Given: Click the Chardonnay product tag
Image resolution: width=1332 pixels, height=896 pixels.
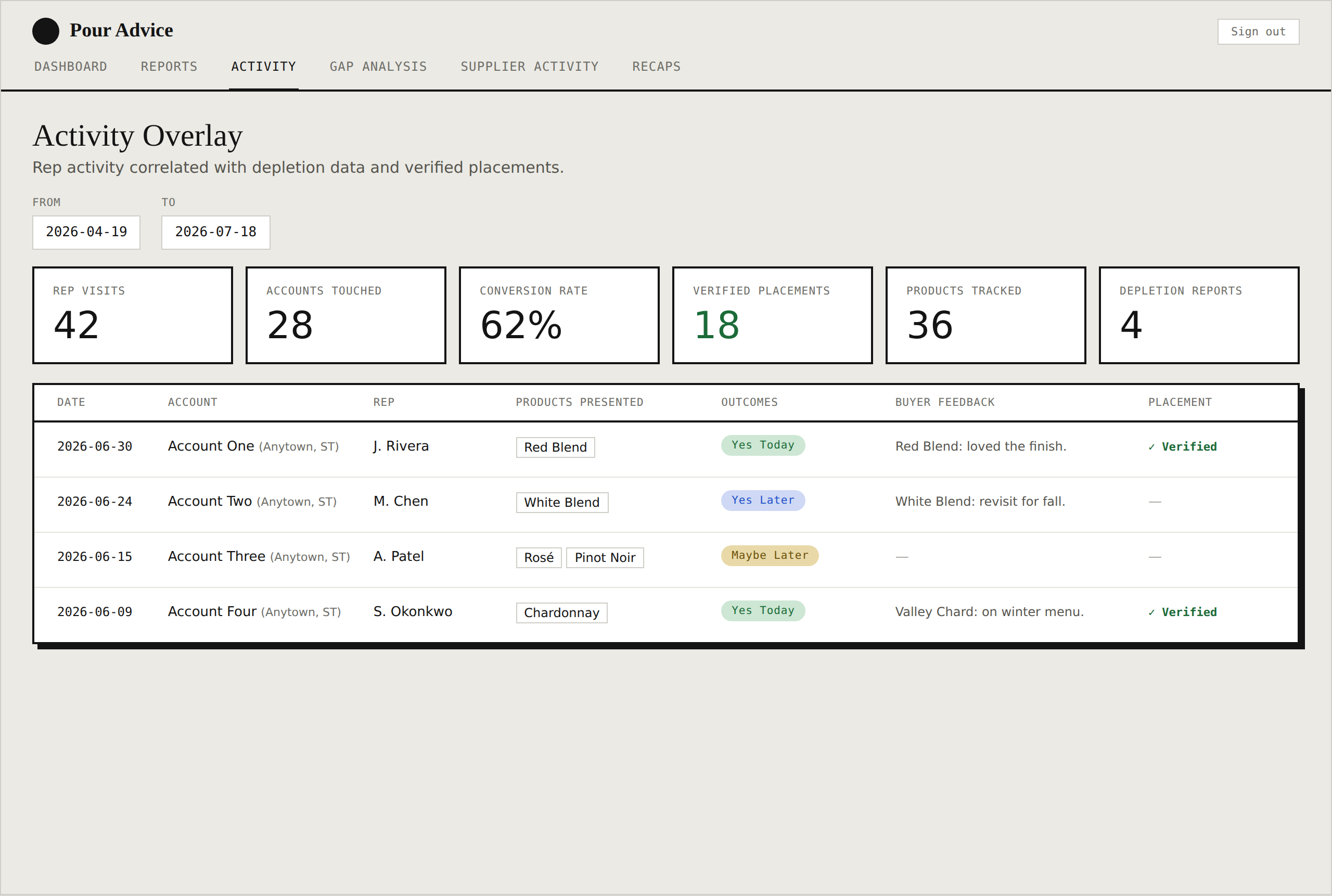Looking at the screenshot, I should point(562,613).
